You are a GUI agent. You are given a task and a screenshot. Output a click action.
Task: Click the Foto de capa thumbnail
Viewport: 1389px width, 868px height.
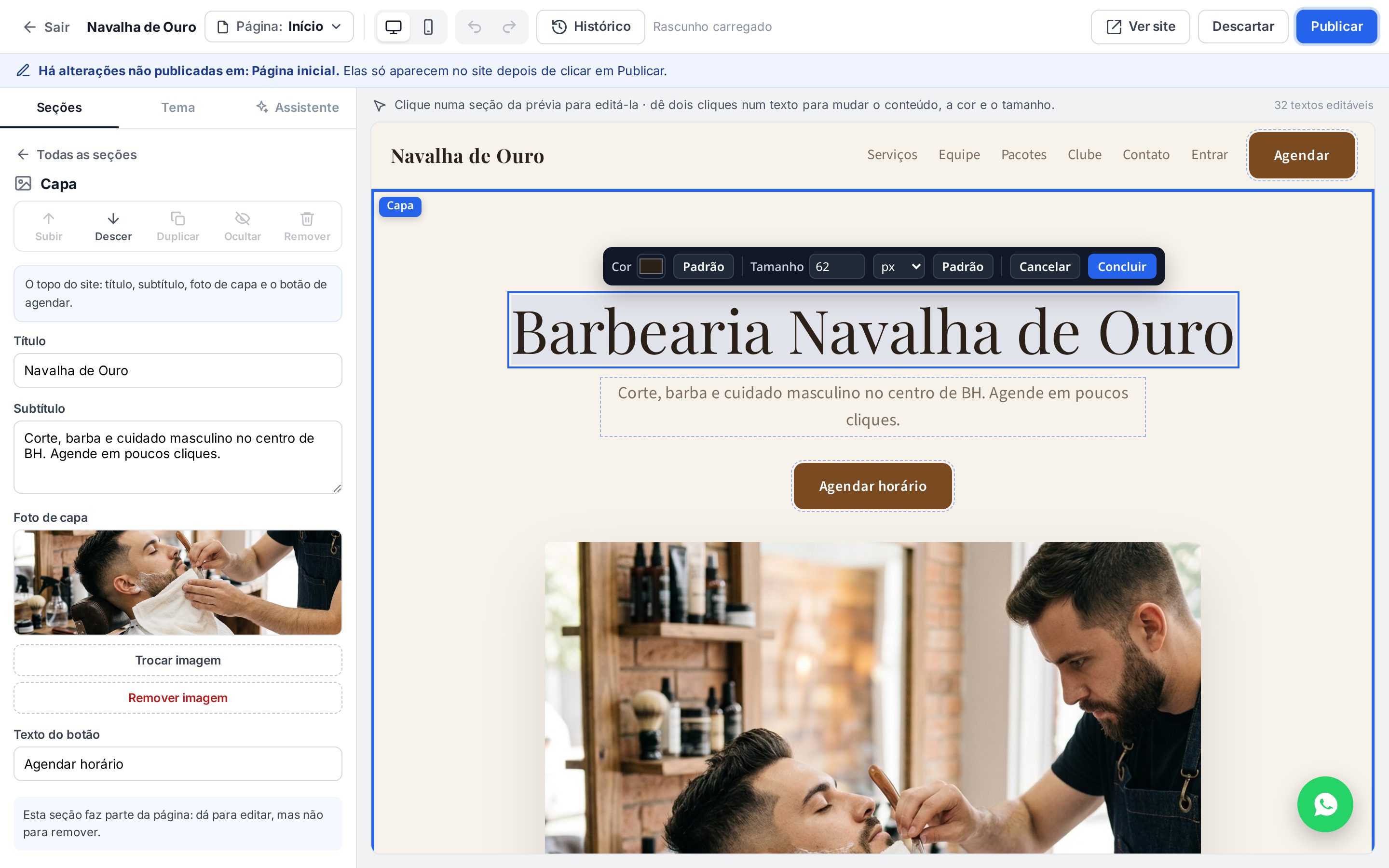point(178,582)
